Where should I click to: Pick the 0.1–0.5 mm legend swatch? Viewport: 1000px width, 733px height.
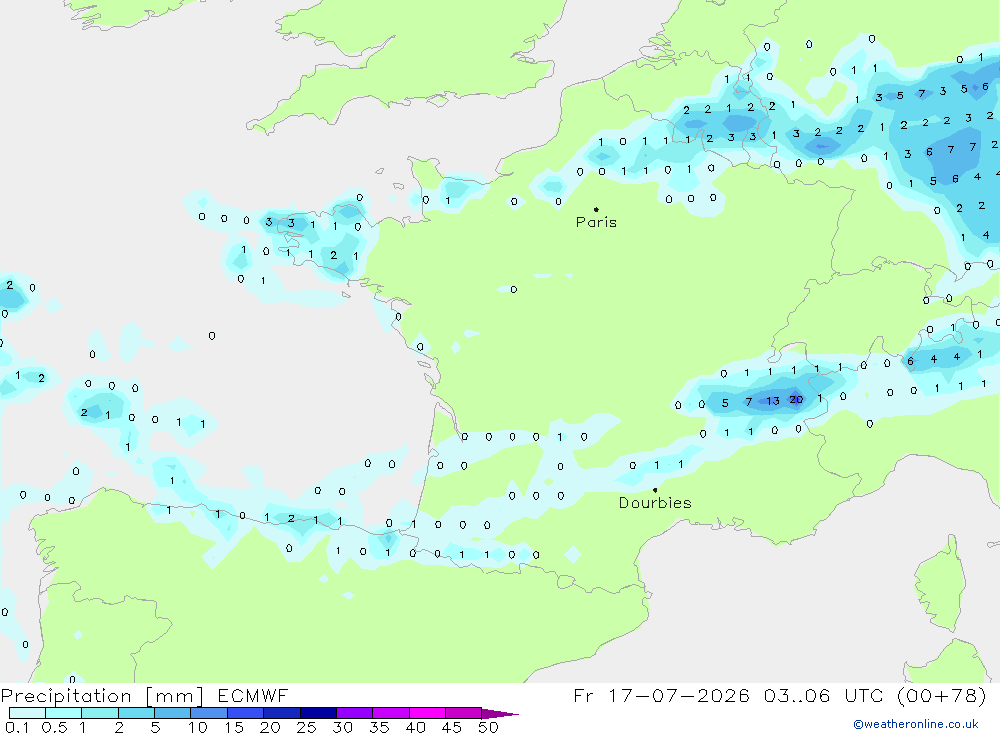coord(27,713)
